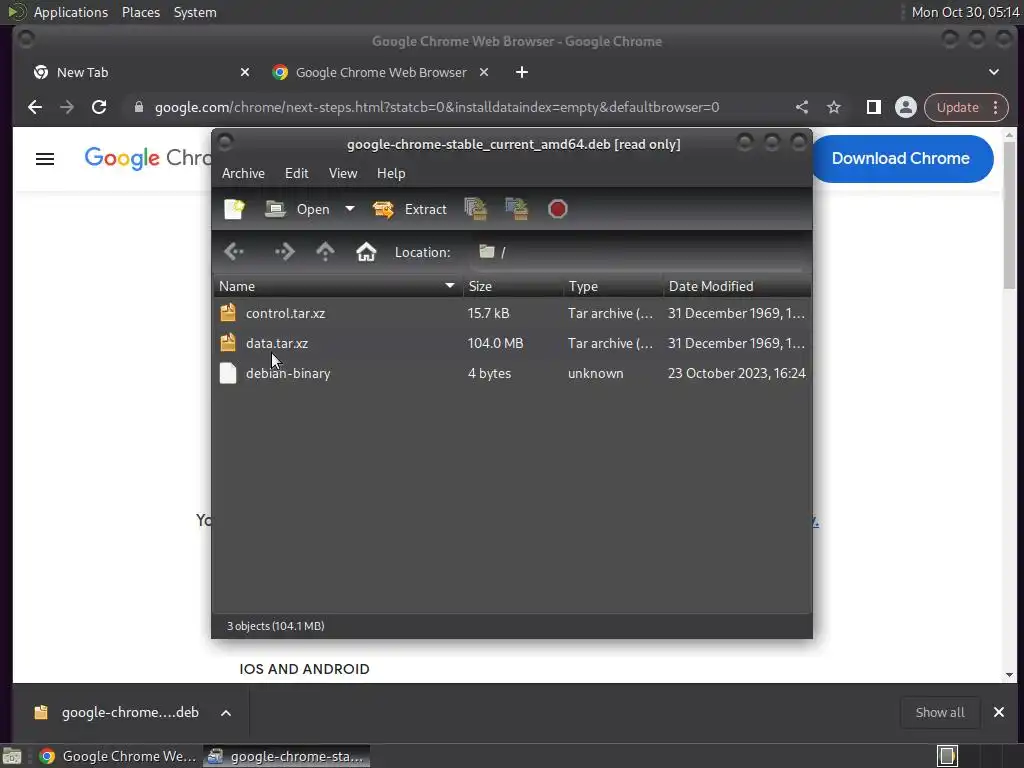Expand the download item options caret
Screen dimensions: 1024x768
226,713
